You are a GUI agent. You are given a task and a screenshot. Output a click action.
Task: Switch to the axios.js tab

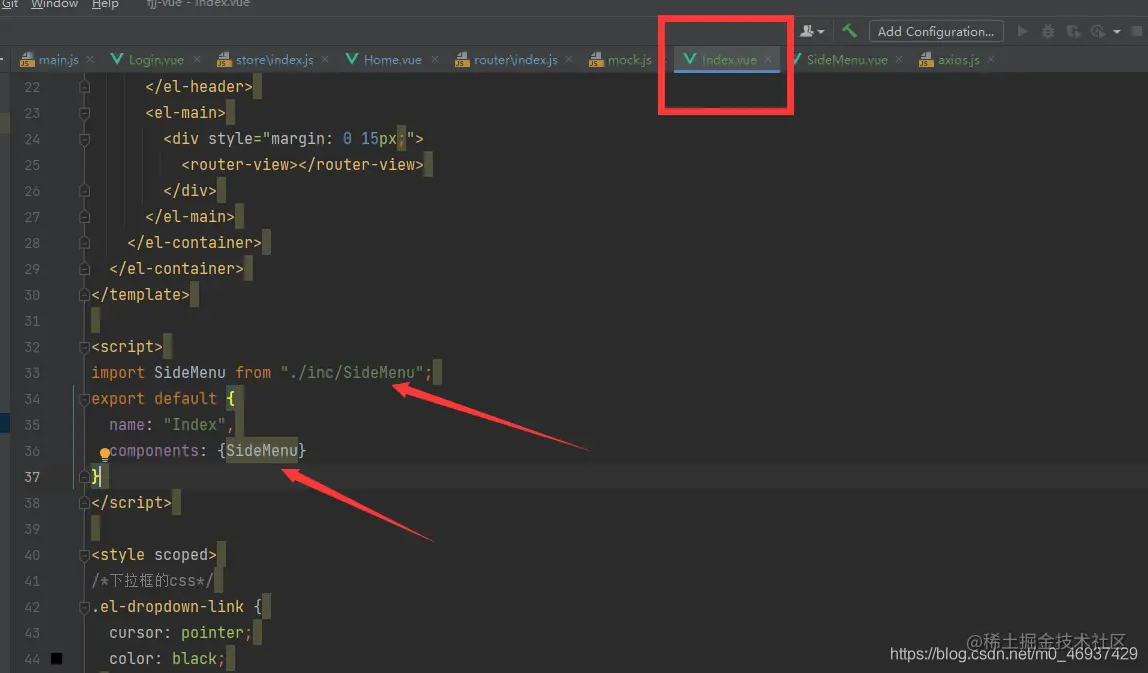click(x=958, y=60)
